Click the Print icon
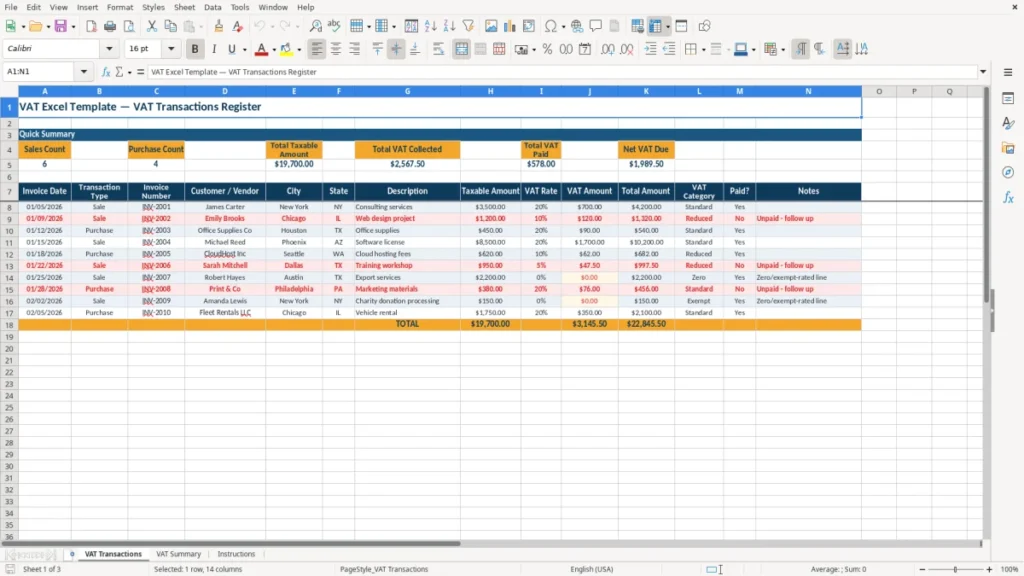Screen dimensions: 1024x576 [x=110, y=26]
